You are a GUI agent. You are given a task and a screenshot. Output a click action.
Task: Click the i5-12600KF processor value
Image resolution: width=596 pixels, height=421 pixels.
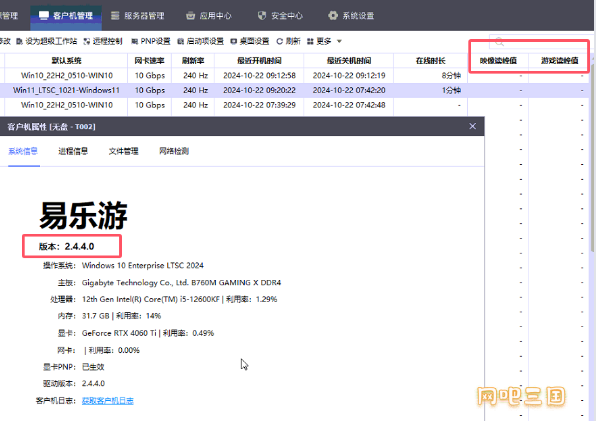[179, 299]
